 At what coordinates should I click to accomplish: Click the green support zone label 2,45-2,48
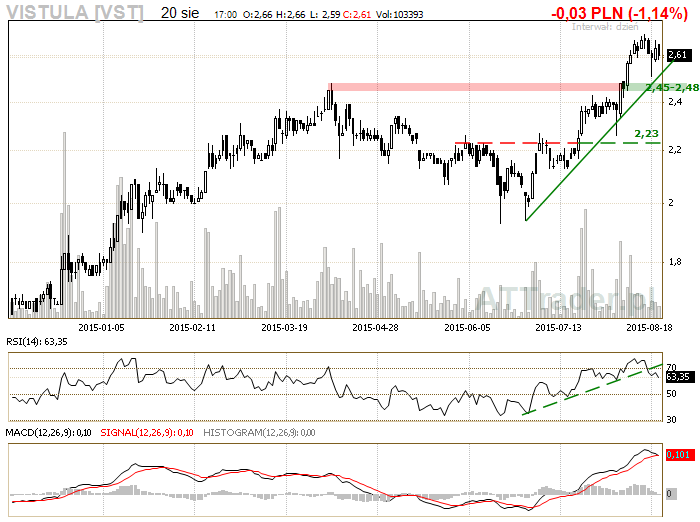click(672, 88)
